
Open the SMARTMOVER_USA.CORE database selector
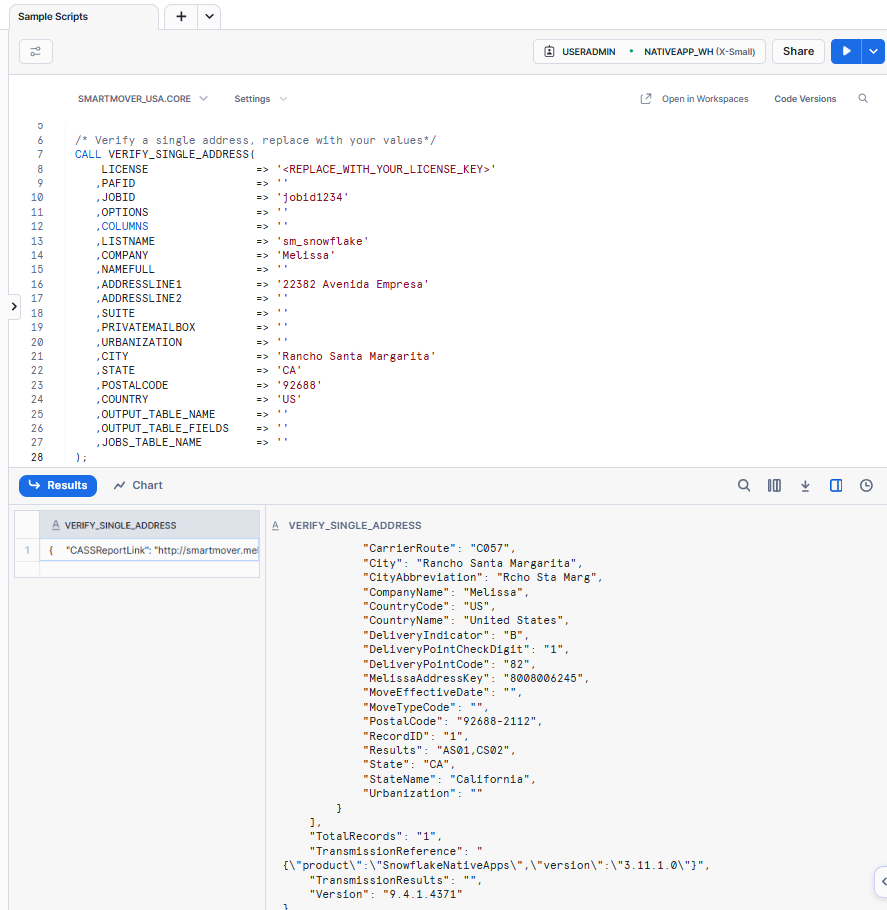point(142,99)
